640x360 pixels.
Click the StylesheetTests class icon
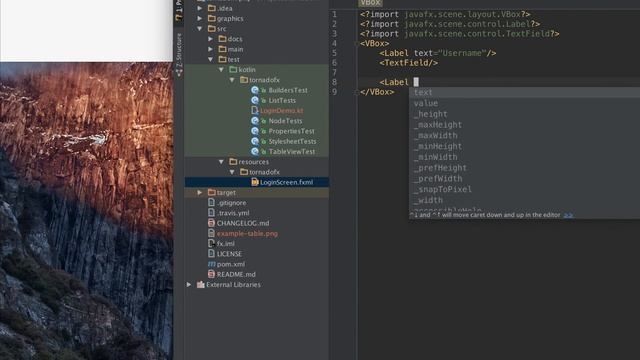[x=255, y=141]
